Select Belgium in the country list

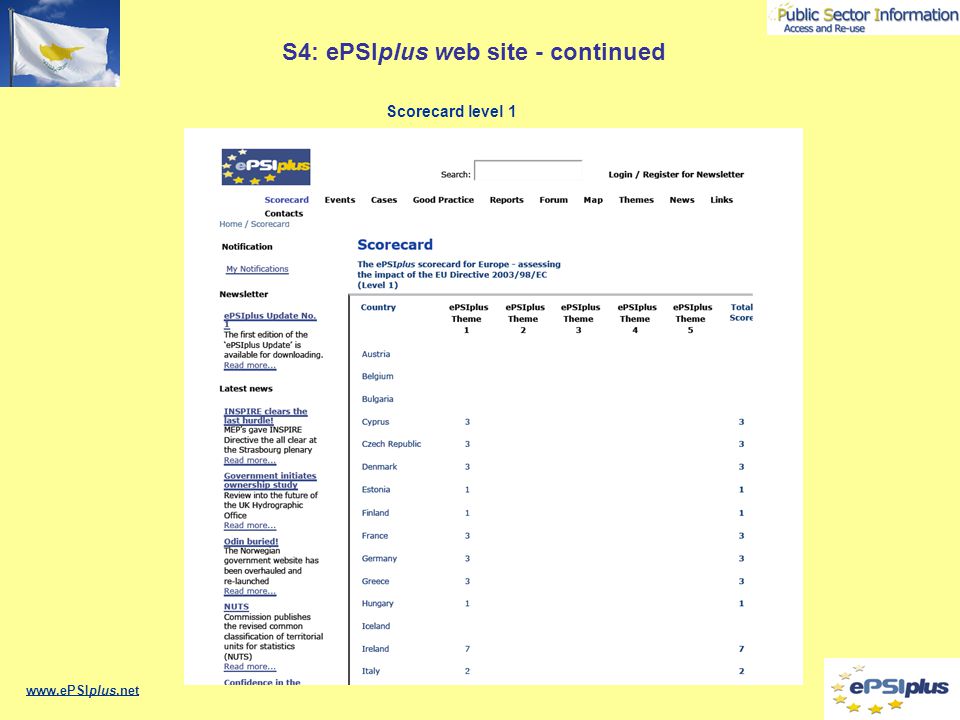(378, 377)
